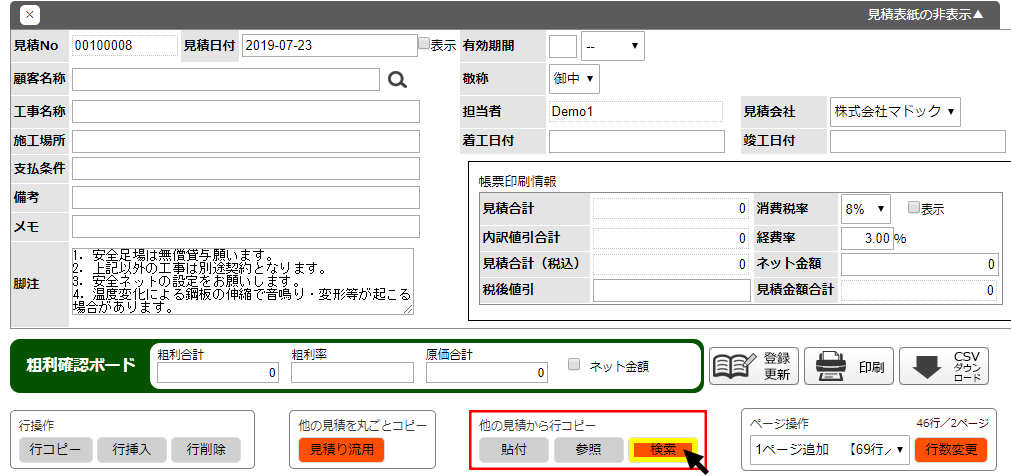The height and width of the screenshot is (476, 1011).
Task: Collapse the header via 見積表紙の非表示
Action: pyautogui.click(x=924, y=15)
